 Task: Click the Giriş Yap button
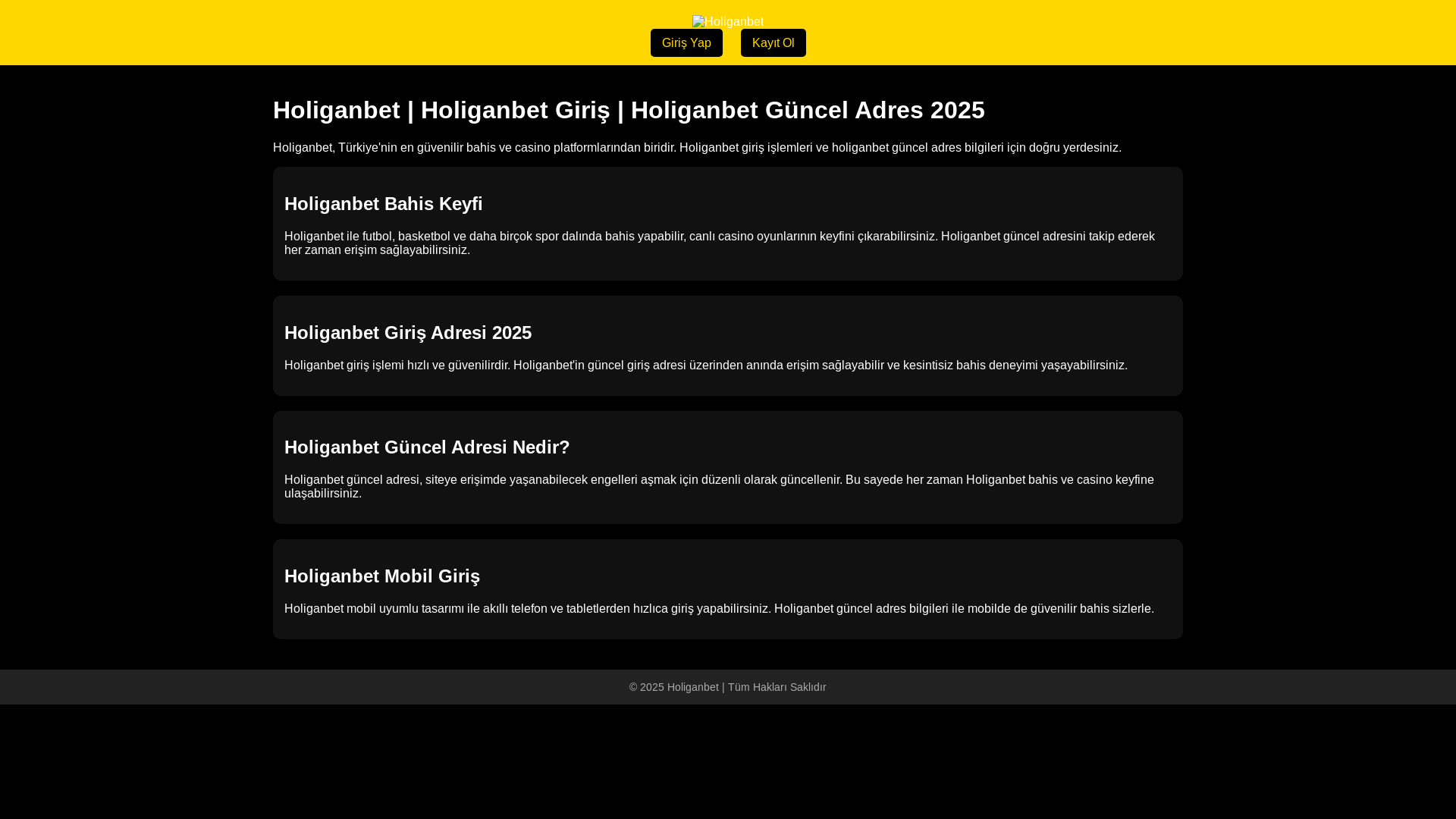686,43
